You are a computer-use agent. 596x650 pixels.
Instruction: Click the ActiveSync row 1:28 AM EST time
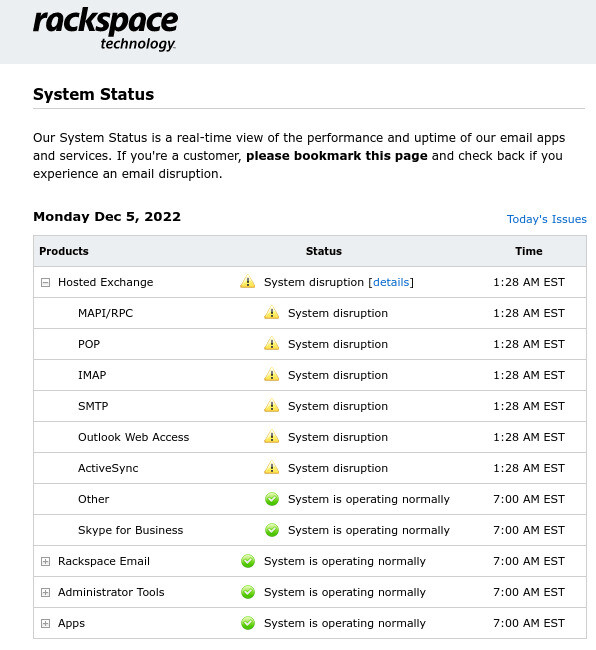tap(528, 468)
